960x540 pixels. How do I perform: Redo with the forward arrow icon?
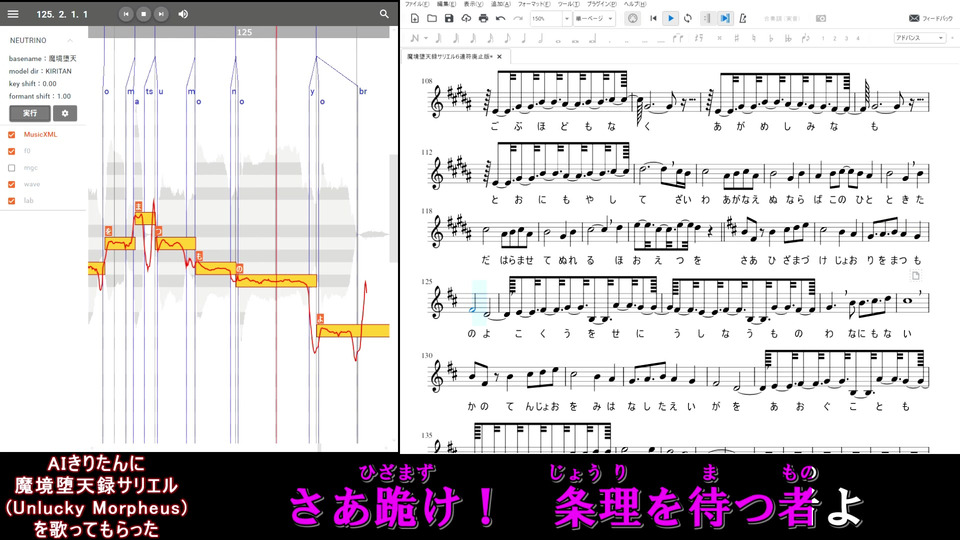tap(517, 18)
